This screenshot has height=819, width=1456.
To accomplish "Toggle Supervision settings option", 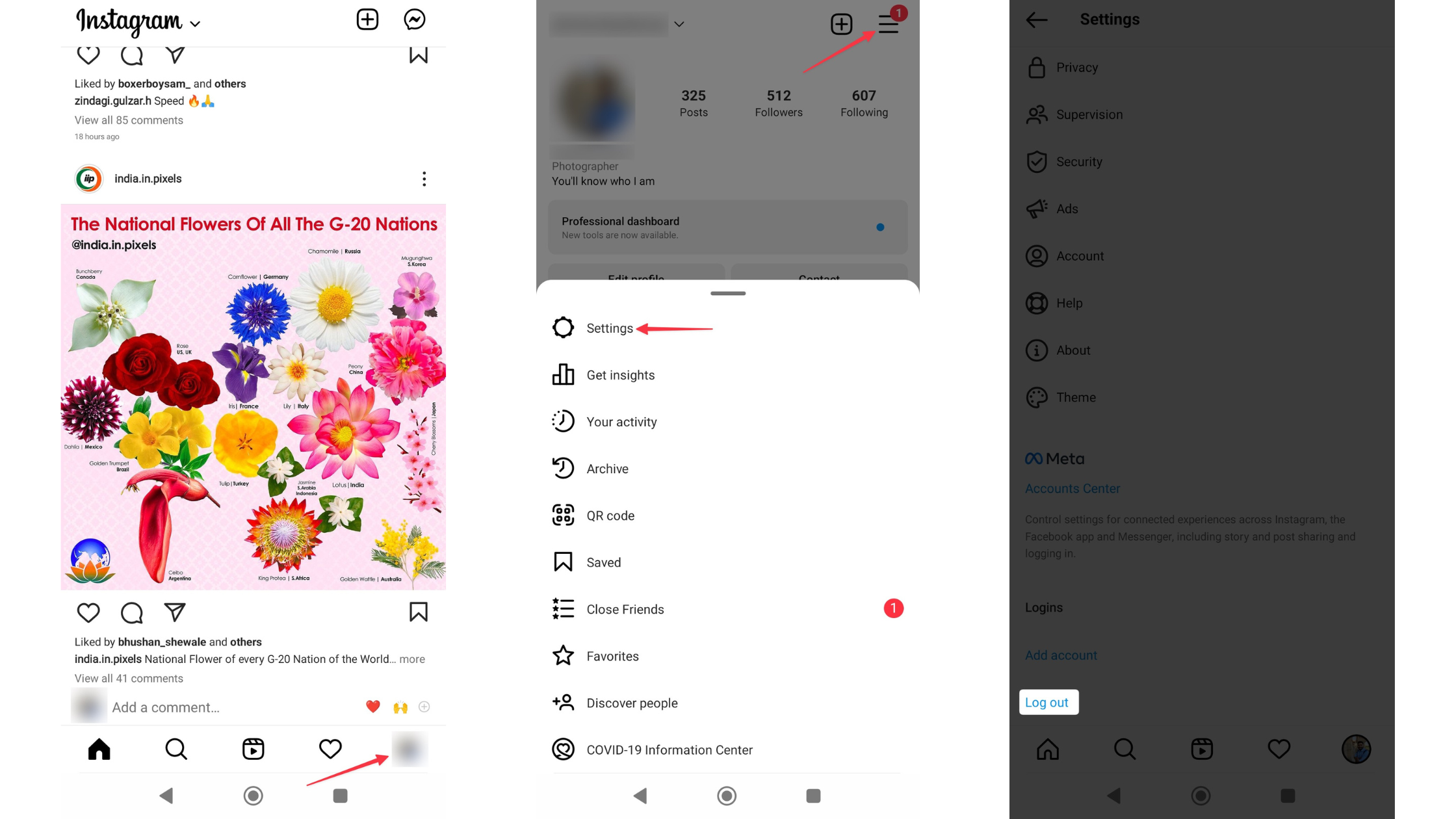I will (1089, 113).
